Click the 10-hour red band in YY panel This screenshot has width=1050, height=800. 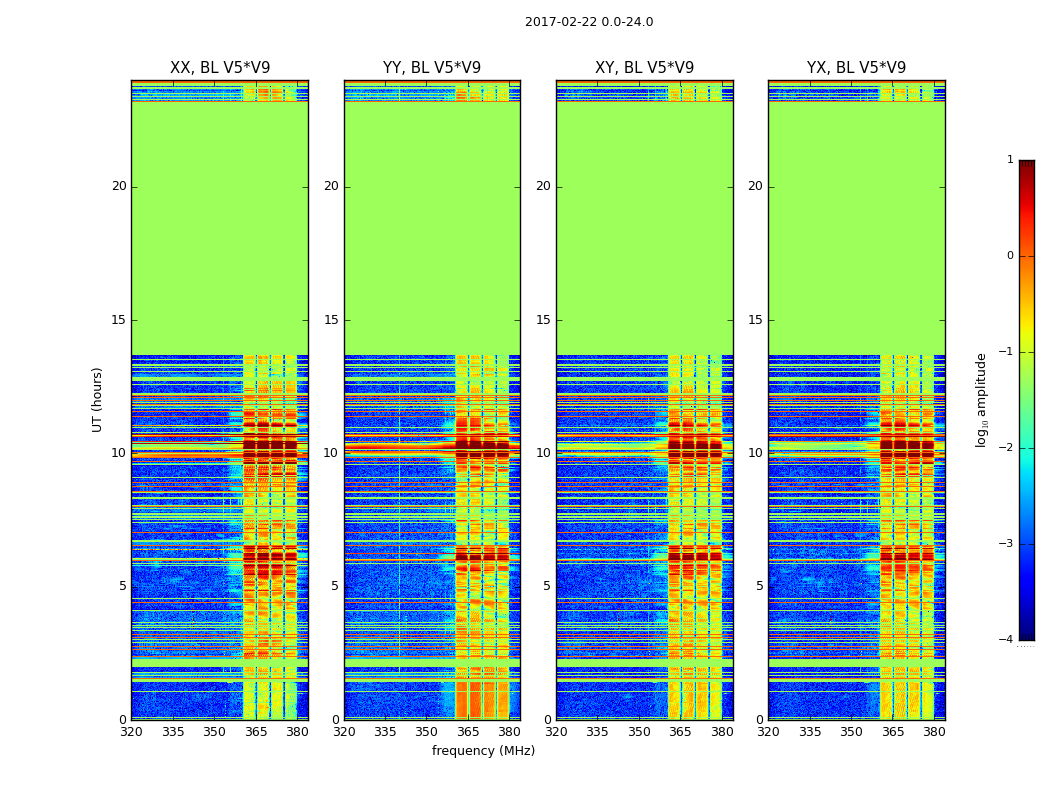(x=432, y=447)
